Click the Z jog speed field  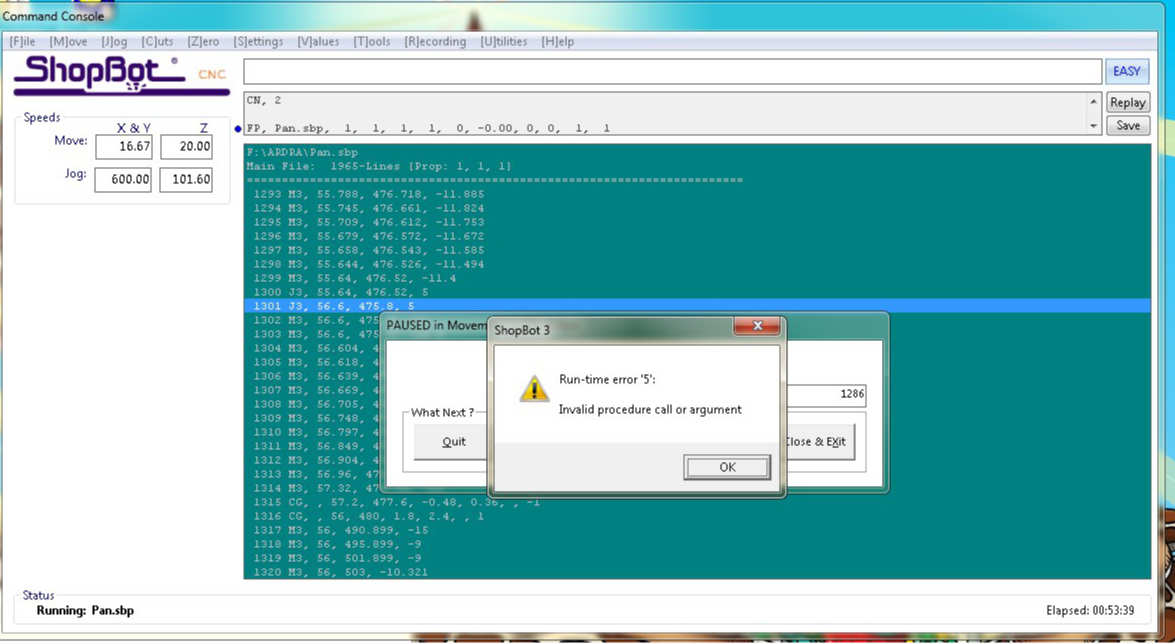[x=186, y=180]
